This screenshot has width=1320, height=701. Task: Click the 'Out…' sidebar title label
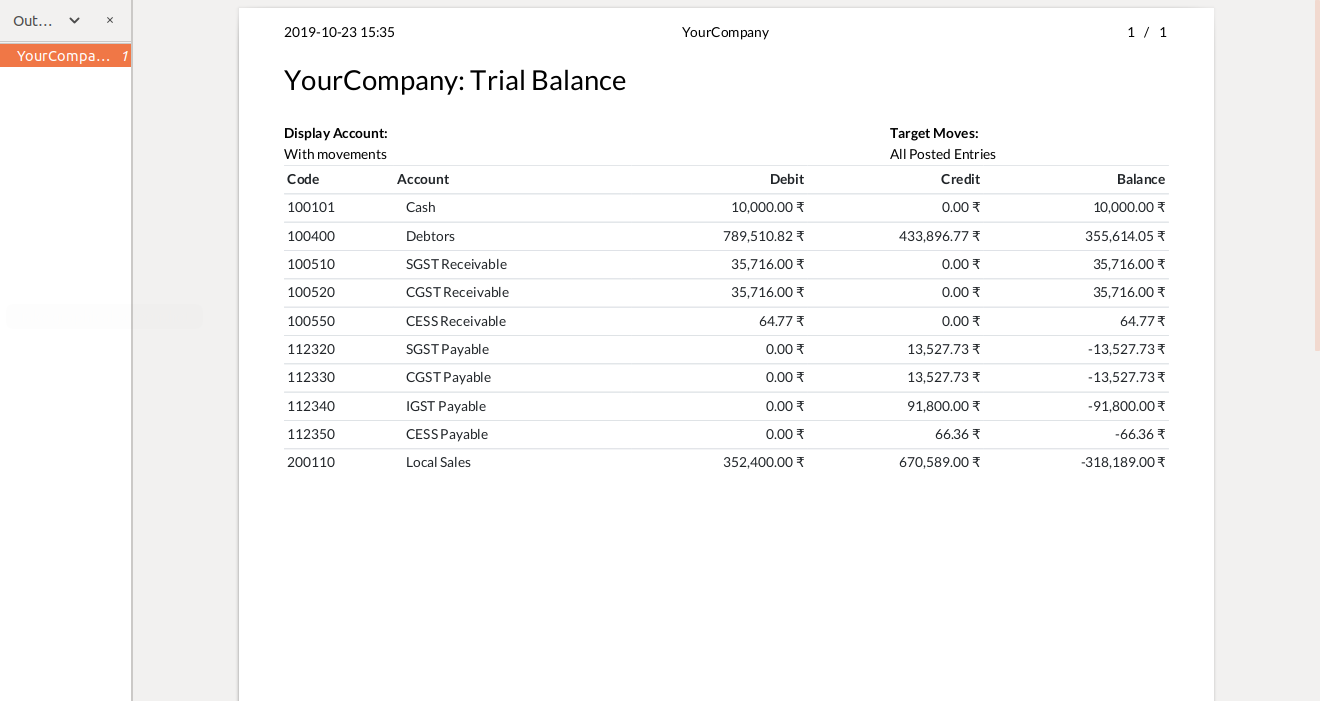click(x=32, y=20)
